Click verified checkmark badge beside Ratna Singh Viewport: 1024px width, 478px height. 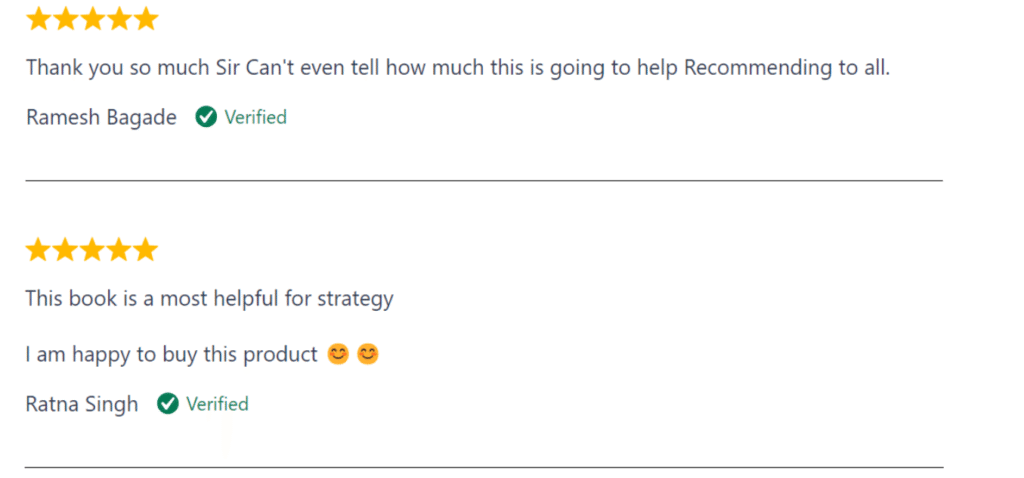tap(168, 404)
